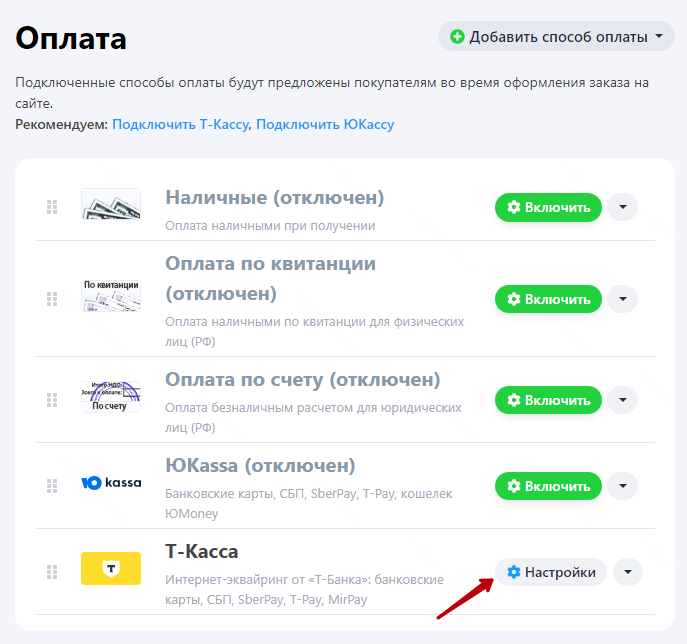Screen dimensions: 687x644
Task: Enable the ЮKassa payment method
Action: [548, 486]
